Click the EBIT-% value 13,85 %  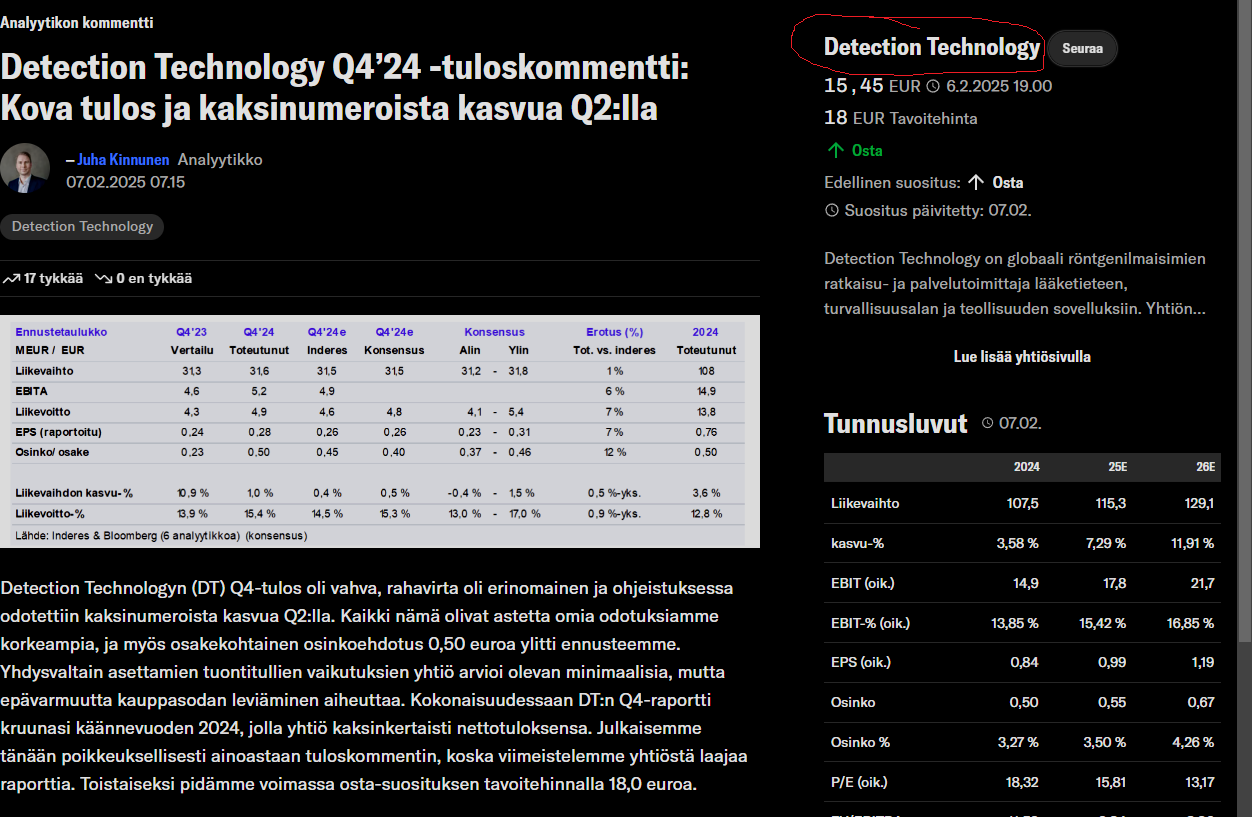tap(1015, 623)
